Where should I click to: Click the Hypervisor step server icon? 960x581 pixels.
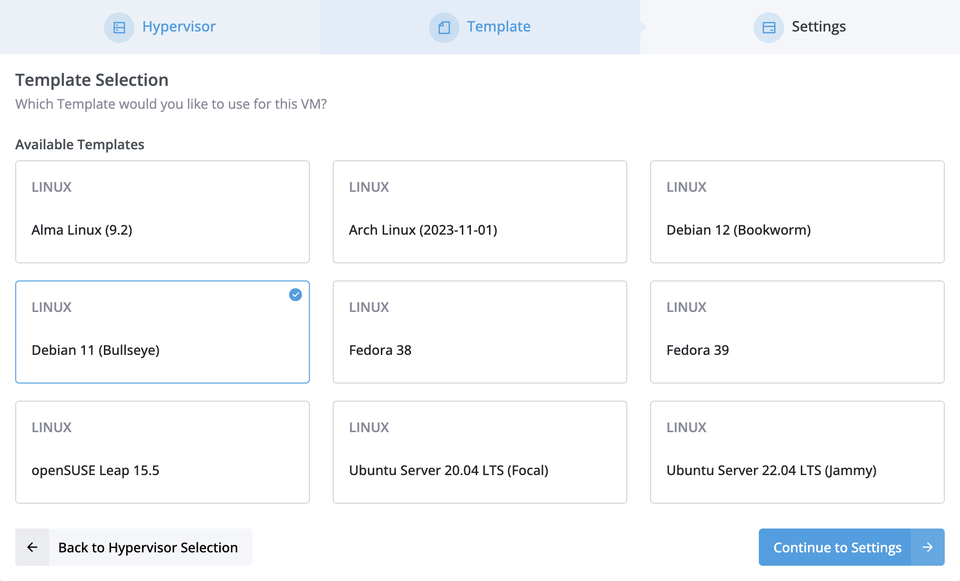coord(119,28)
